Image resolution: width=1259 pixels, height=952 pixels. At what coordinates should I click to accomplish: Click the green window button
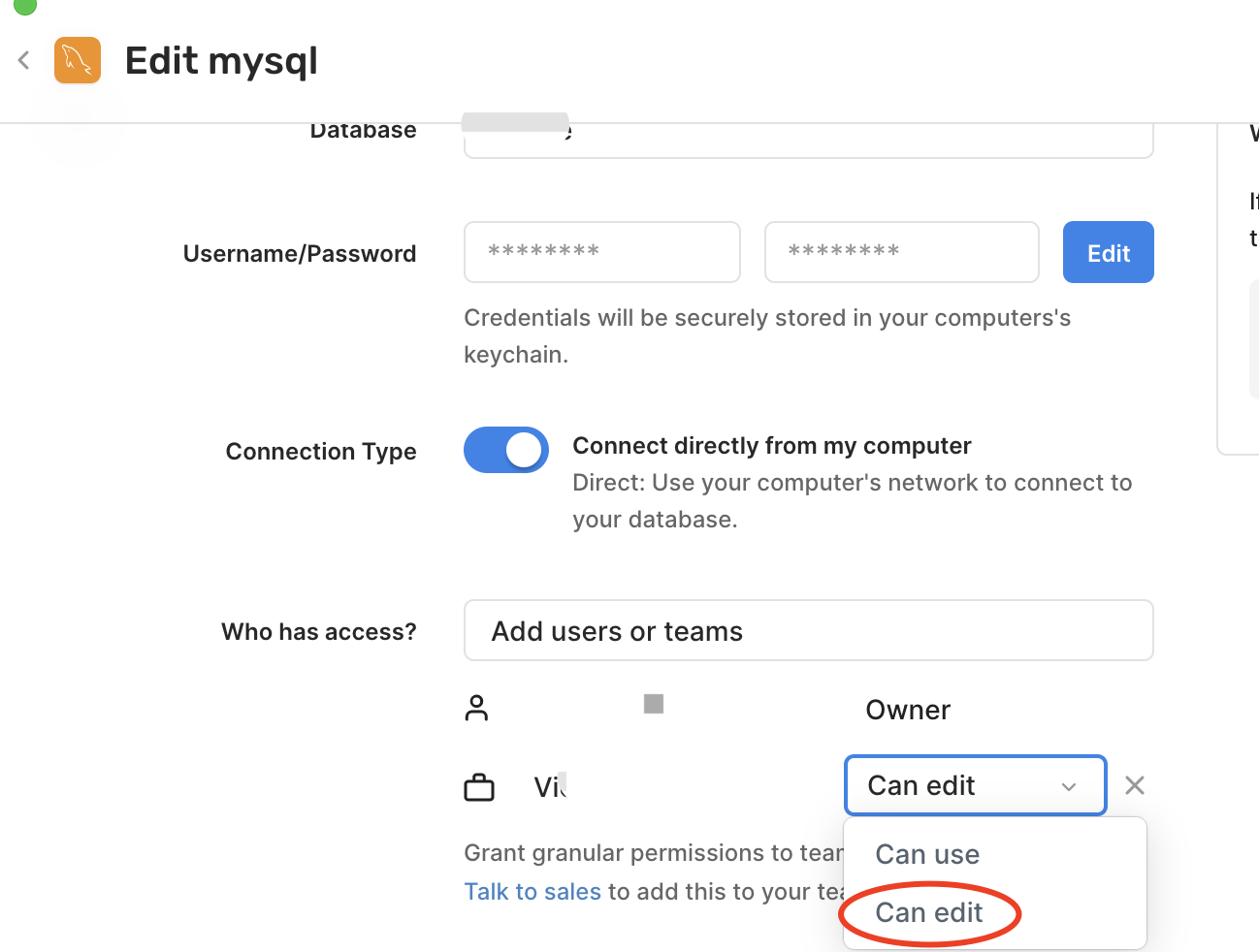pos(25,5)
